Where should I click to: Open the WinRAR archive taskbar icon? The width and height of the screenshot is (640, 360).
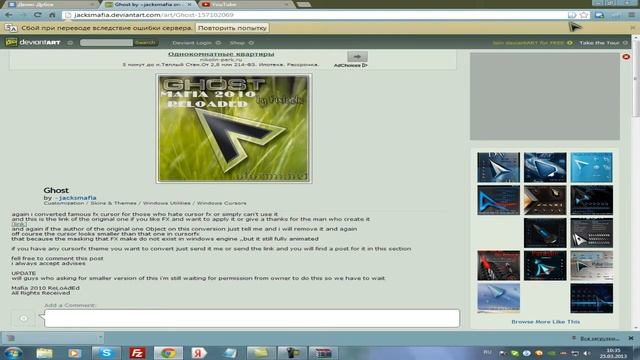323,353
